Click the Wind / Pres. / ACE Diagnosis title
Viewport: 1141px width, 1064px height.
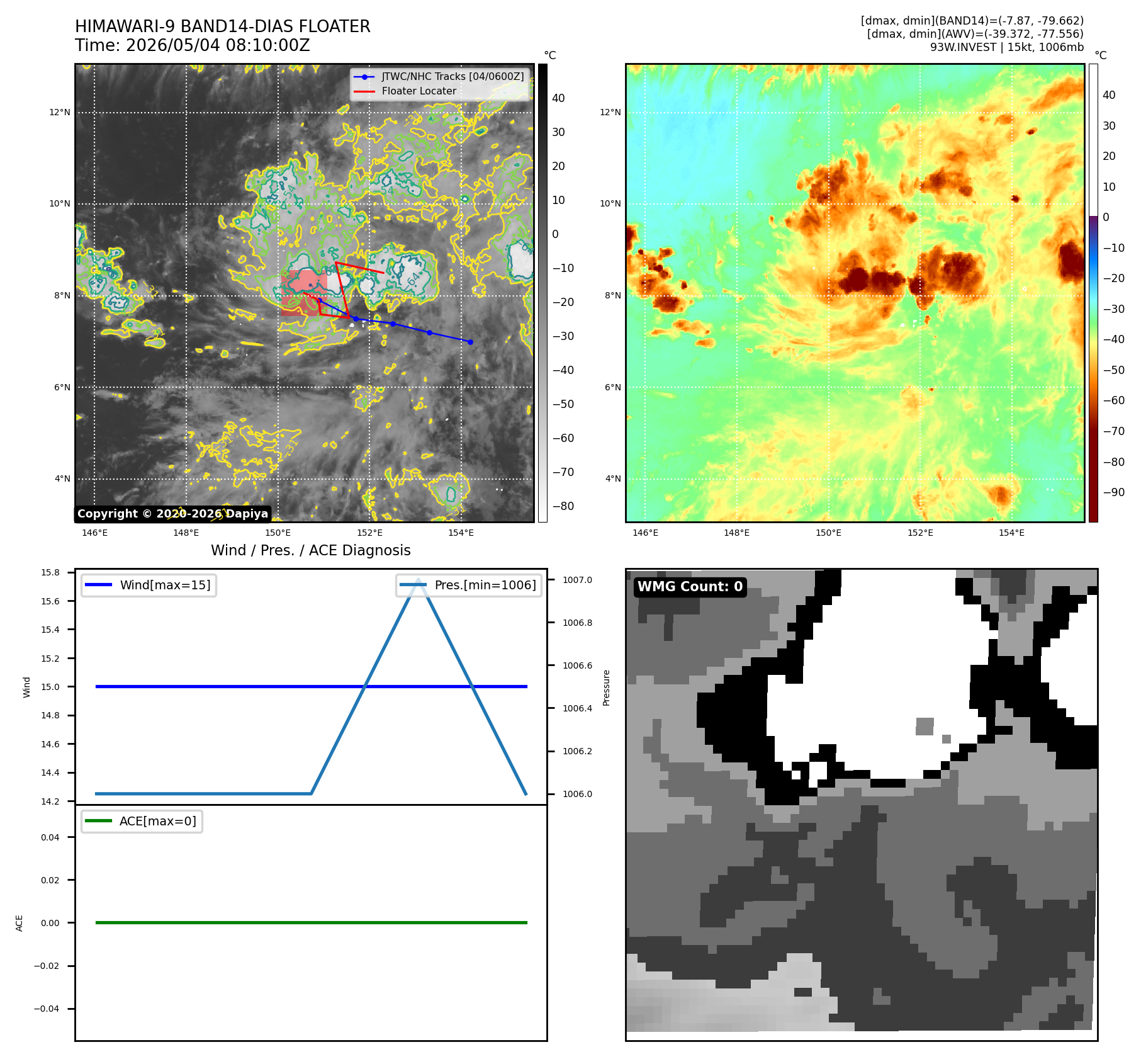click(x=311, y=550)
